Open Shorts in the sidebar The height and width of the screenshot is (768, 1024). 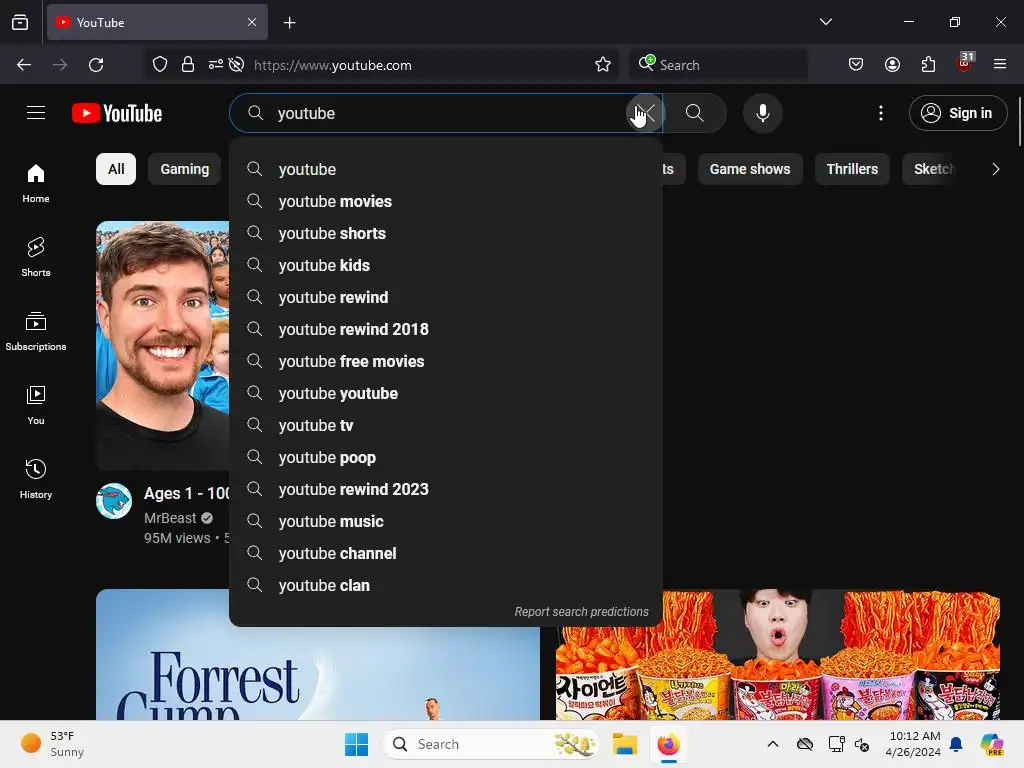36,257
